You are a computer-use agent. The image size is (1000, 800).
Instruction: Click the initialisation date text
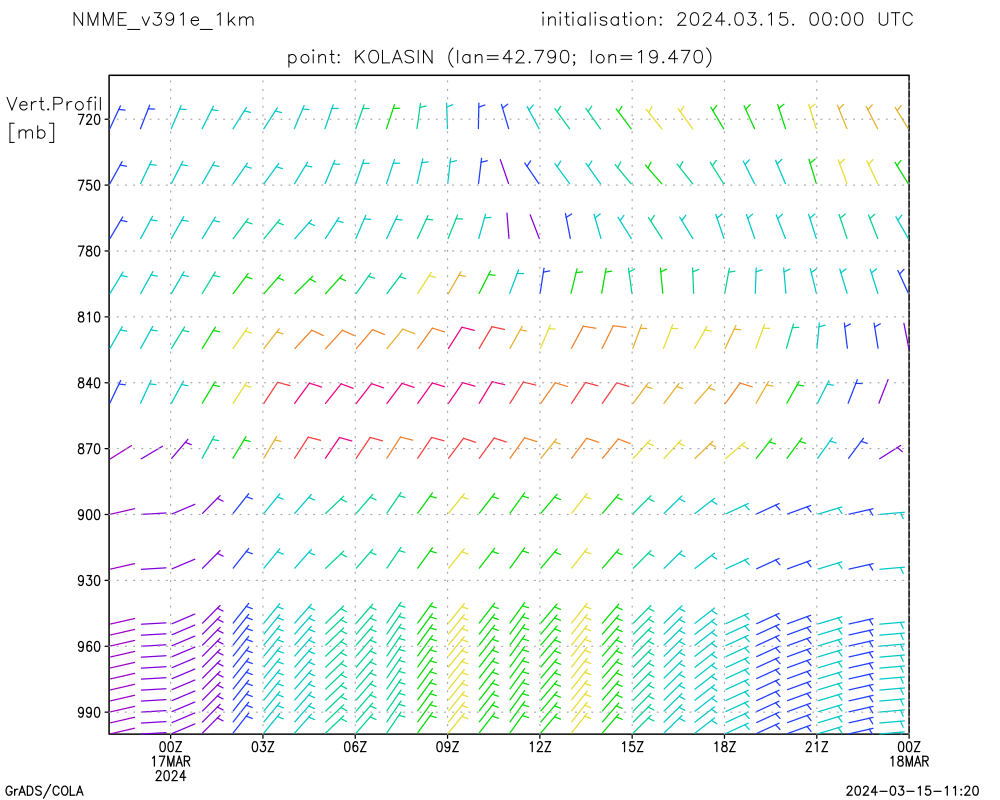tap(727, 20)
